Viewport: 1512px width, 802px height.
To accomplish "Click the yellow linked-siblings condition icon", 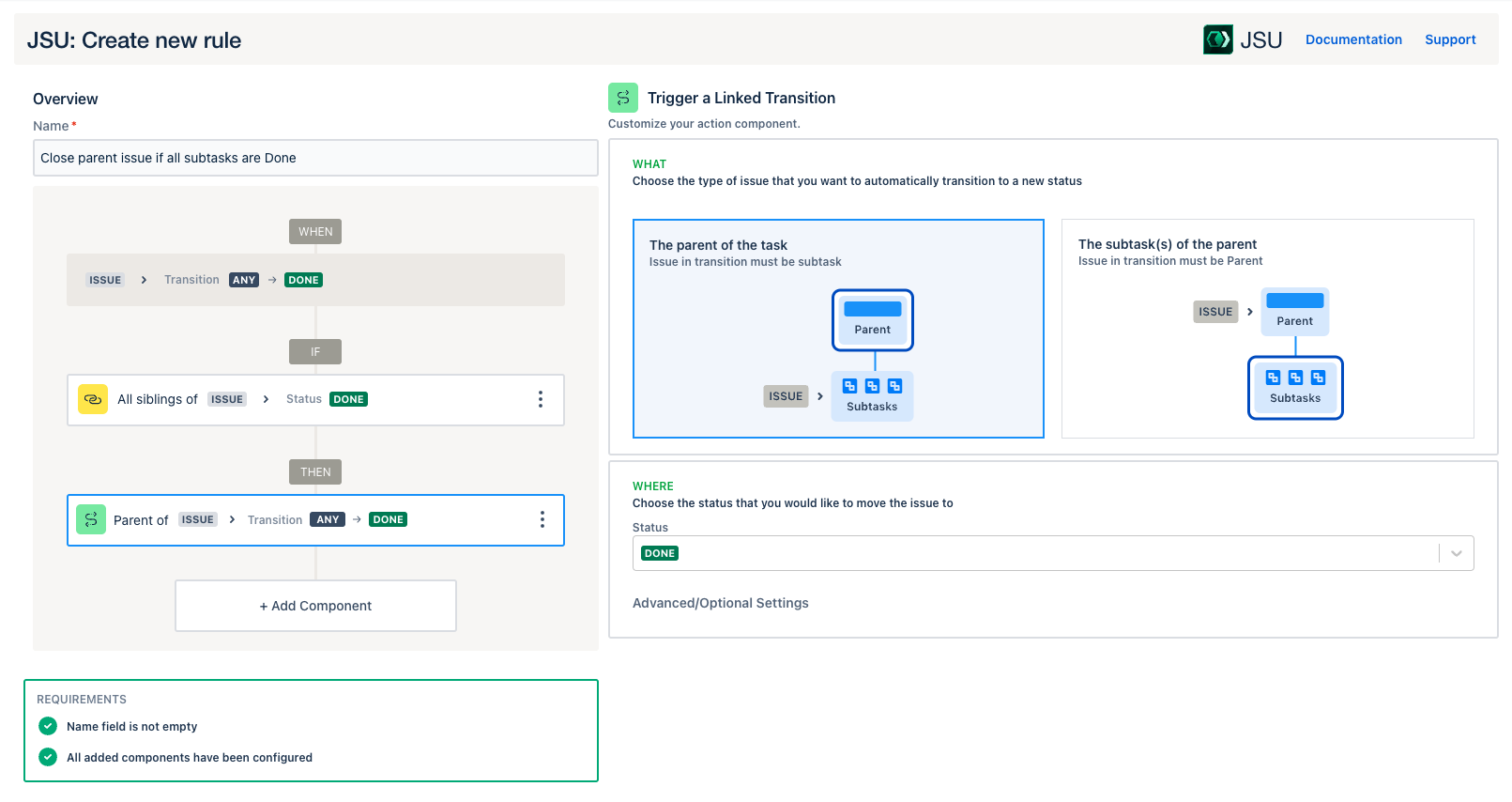I will click(93, 399).
